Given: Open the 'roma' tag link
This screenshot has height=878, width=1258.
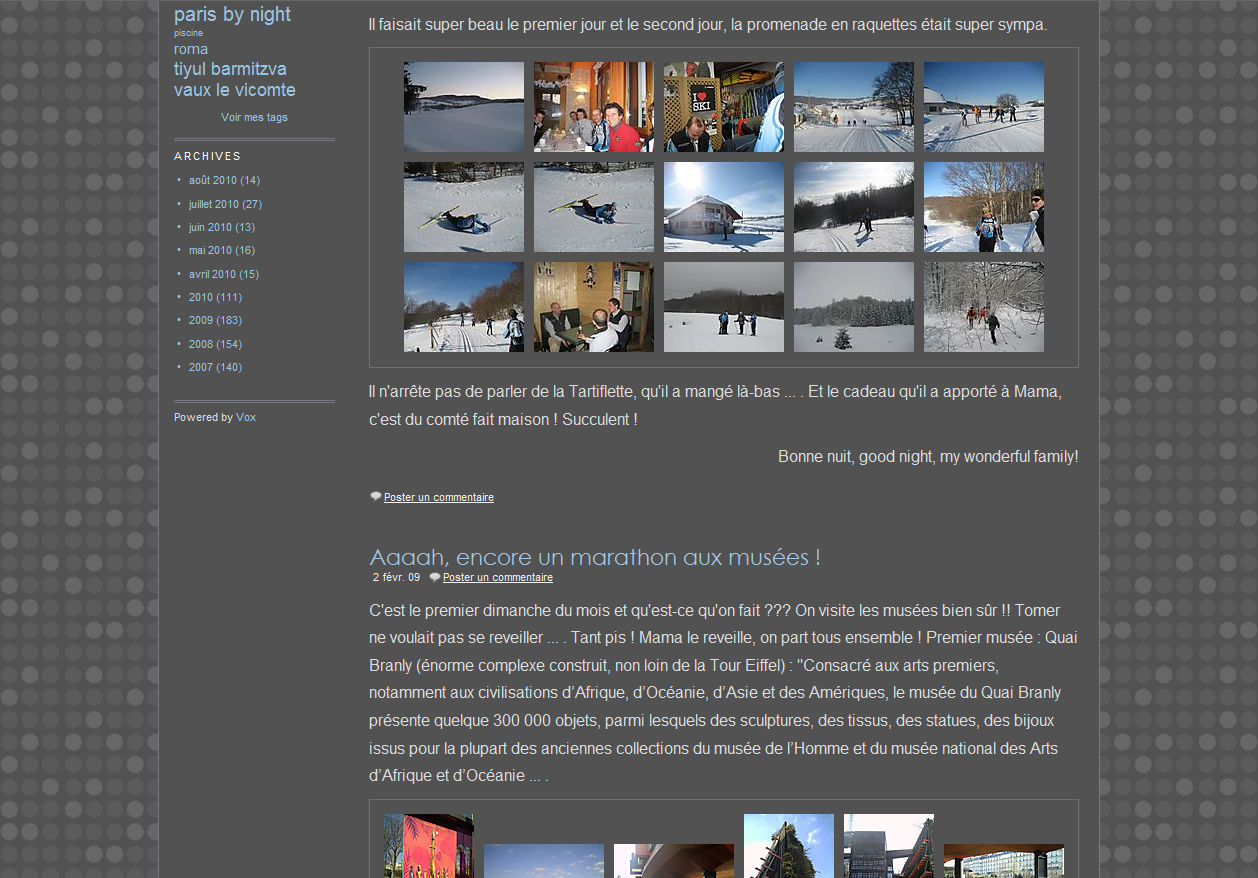Looking at the screenshot, I should [191, 49].
